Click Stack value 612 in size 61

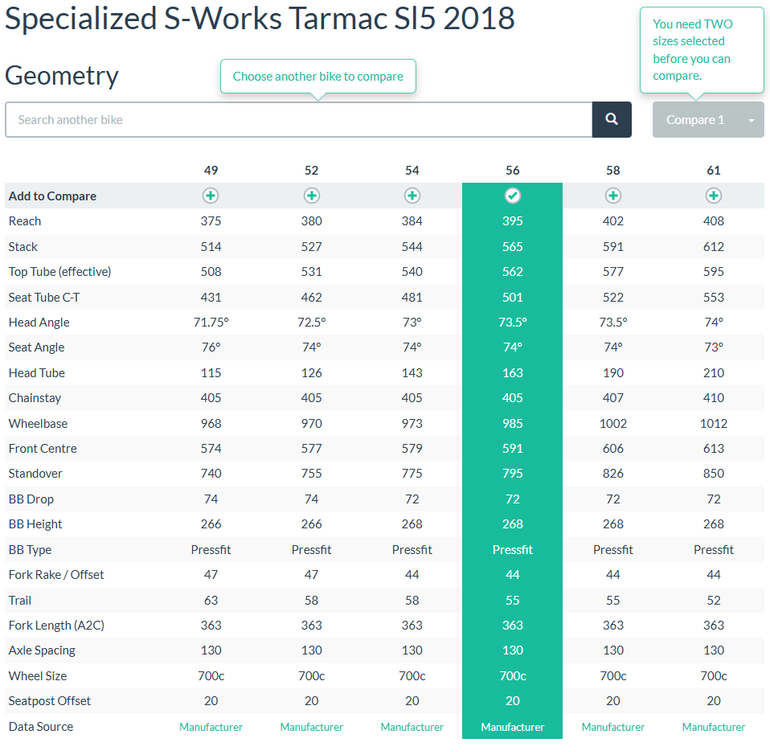pyautogui.click(x=714, y=247)
